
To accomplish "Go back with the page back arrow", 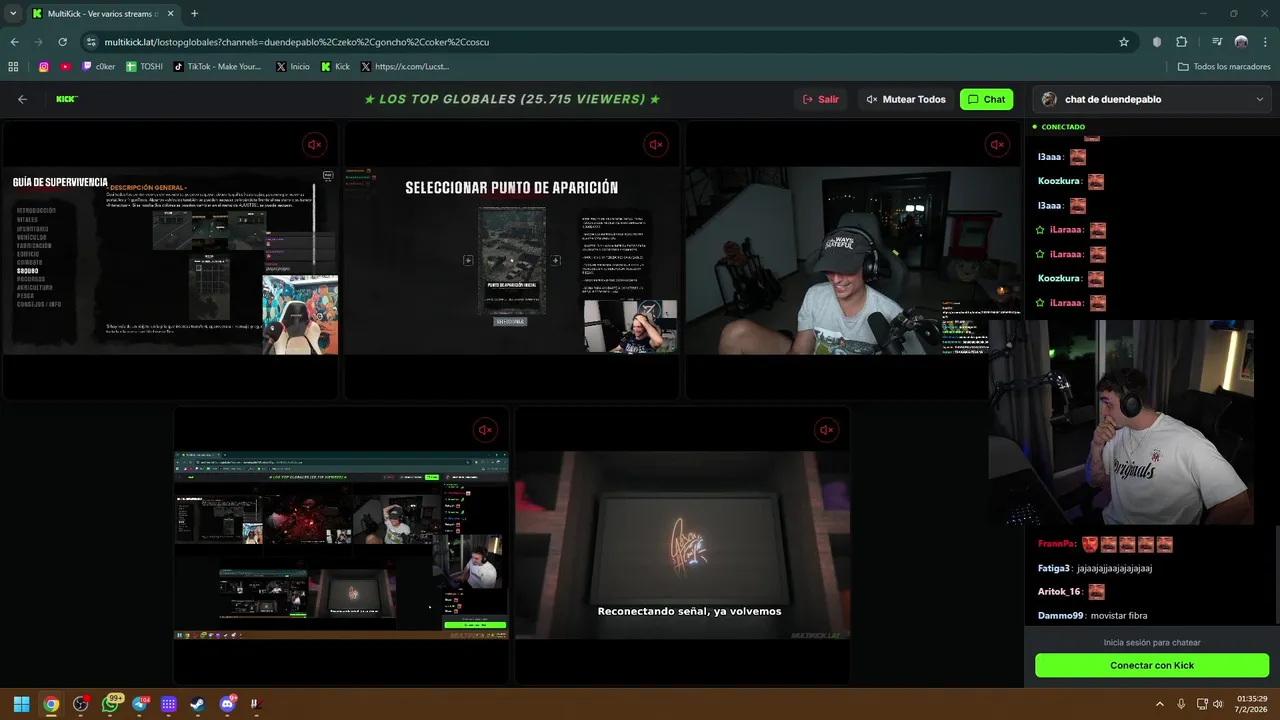I will pyautogui.click(x=22, y=99).
